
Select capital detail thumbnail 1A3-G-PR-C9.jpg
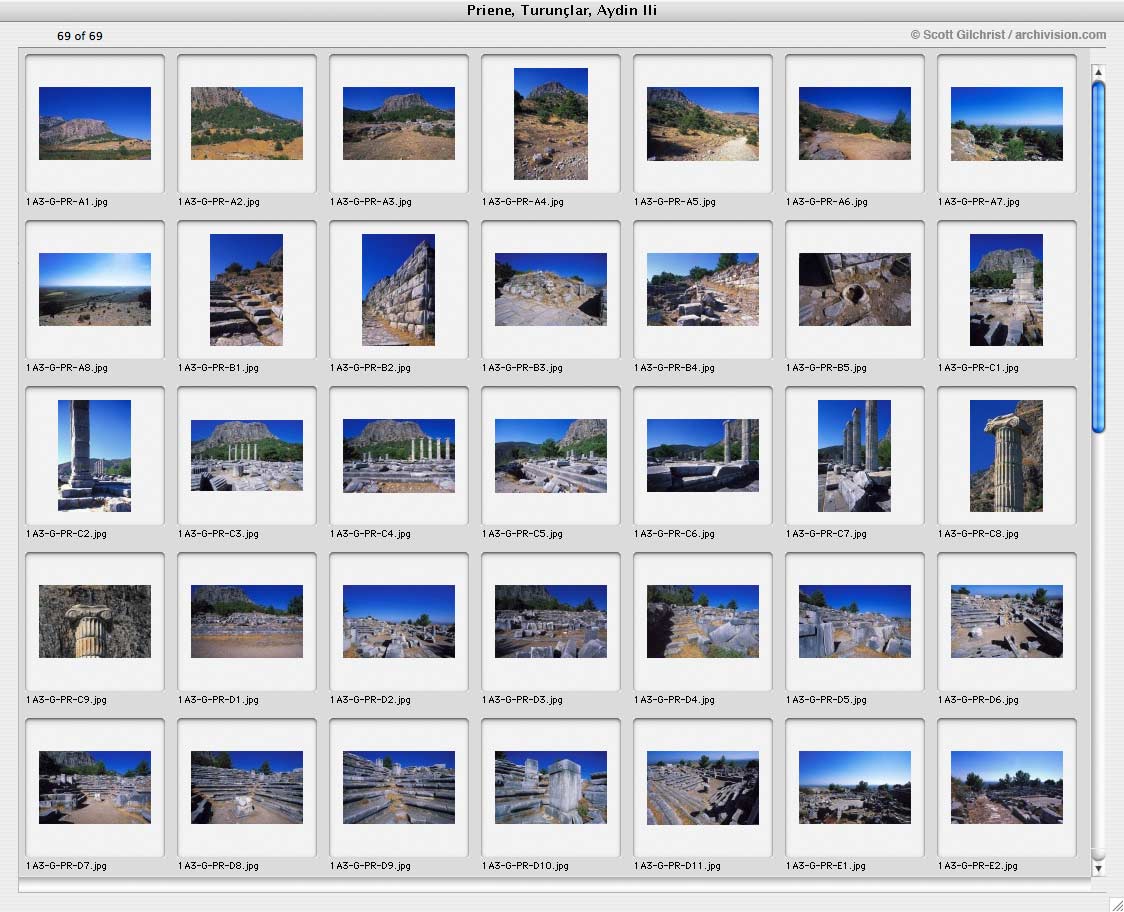[95, 622]
